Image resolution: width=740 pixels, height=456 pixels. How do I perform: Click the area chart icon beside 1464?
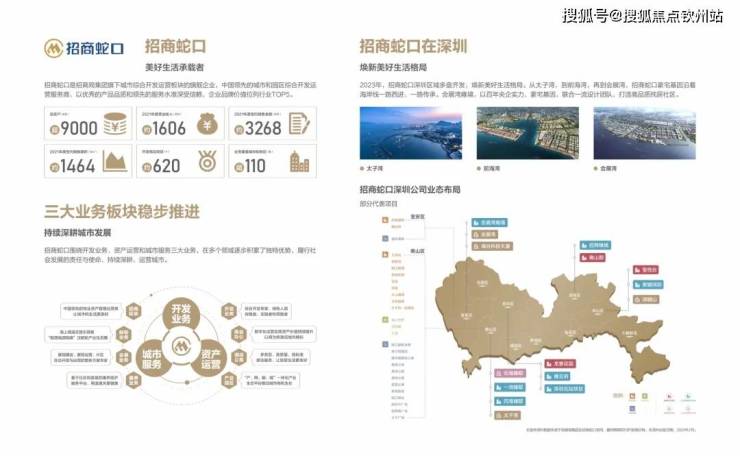(x=115, y=161)
